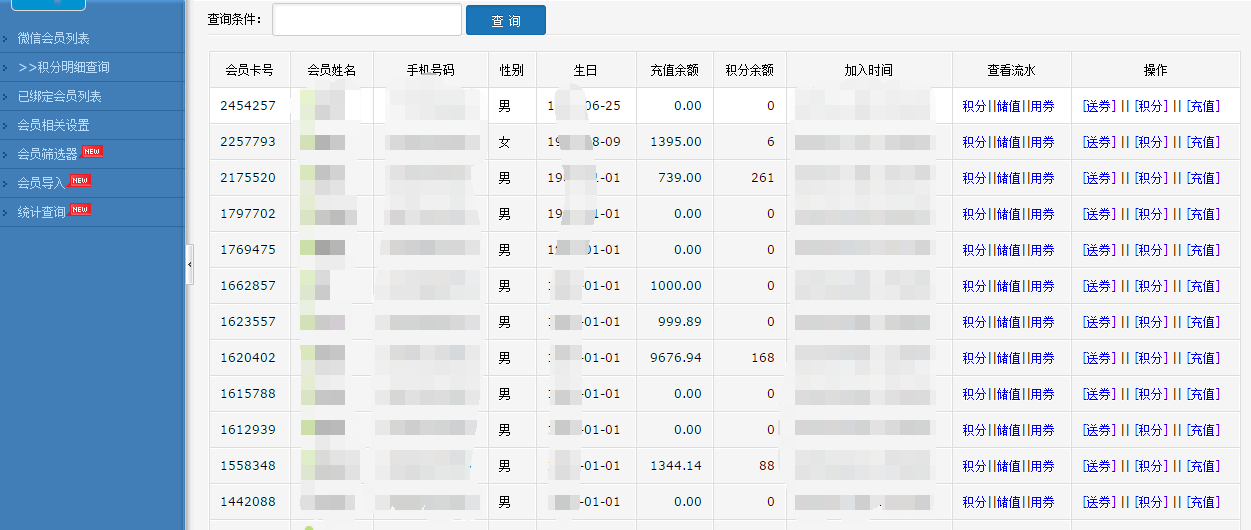Open >>积分明细查询 in the sidebar

(x=64, y=67)
